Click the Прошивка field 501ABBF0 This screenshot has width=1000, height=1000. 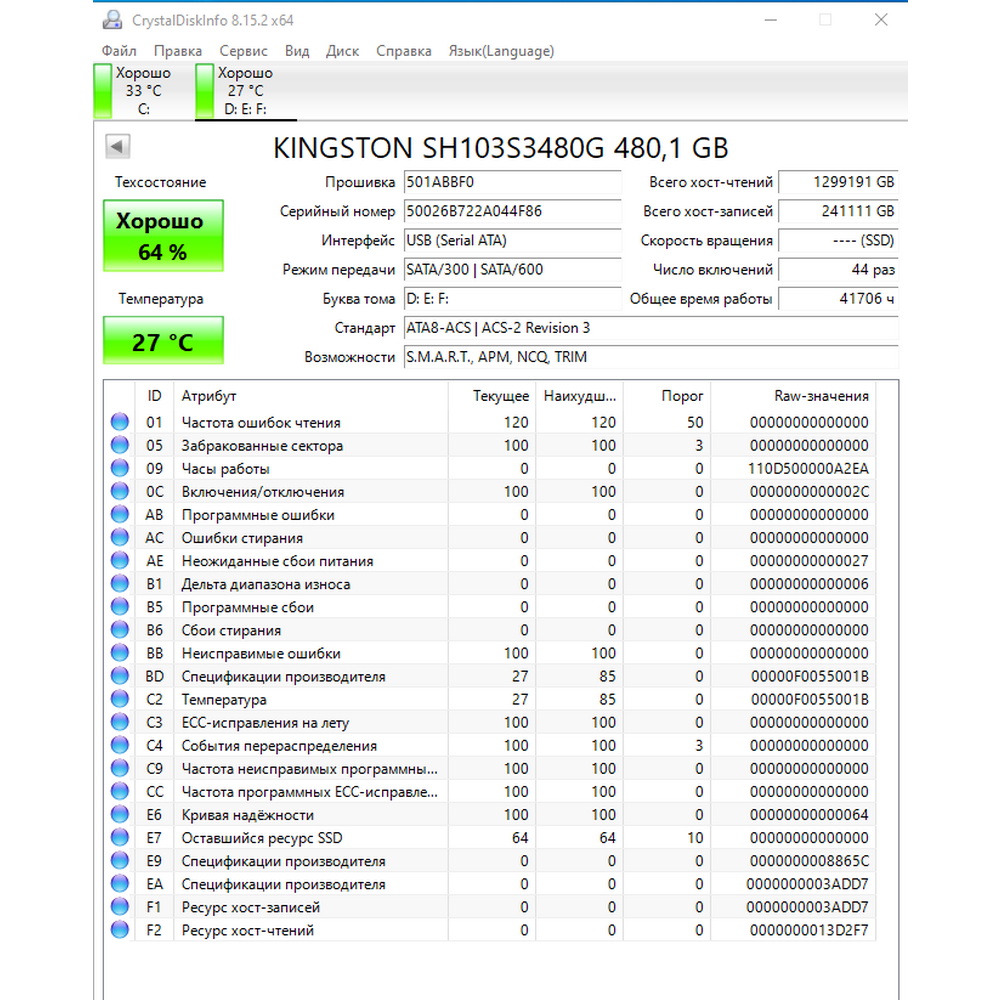512,182
